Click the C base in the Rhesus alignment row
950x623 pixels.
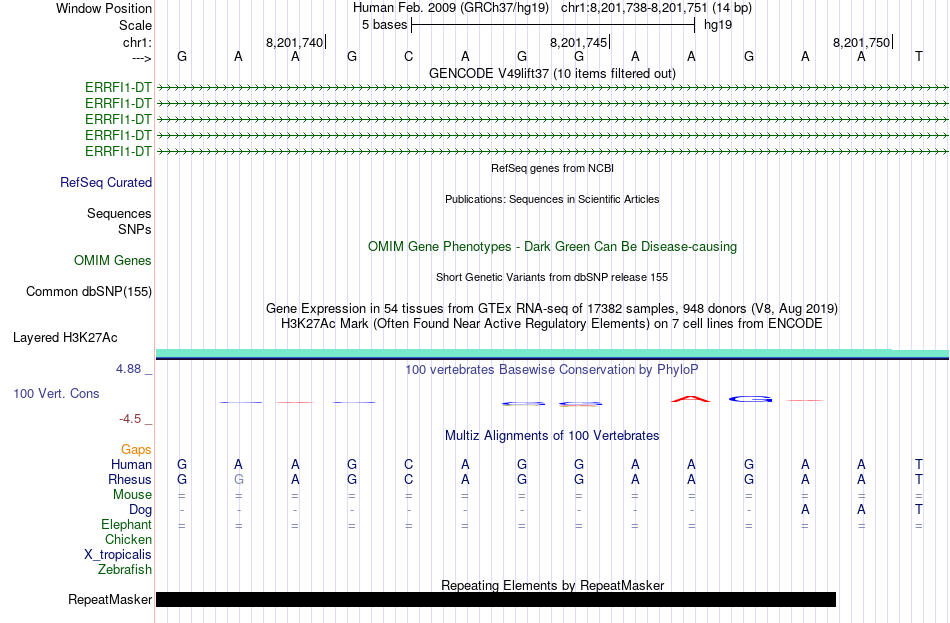pos(408,479)
